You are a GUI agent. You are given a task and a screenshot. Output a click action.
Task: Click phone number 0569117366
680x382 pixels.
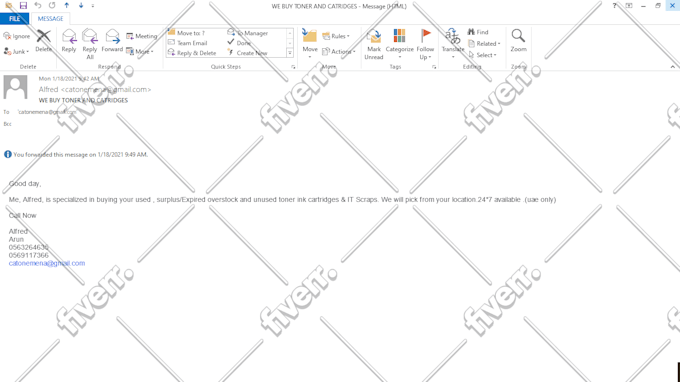(29, 255)
